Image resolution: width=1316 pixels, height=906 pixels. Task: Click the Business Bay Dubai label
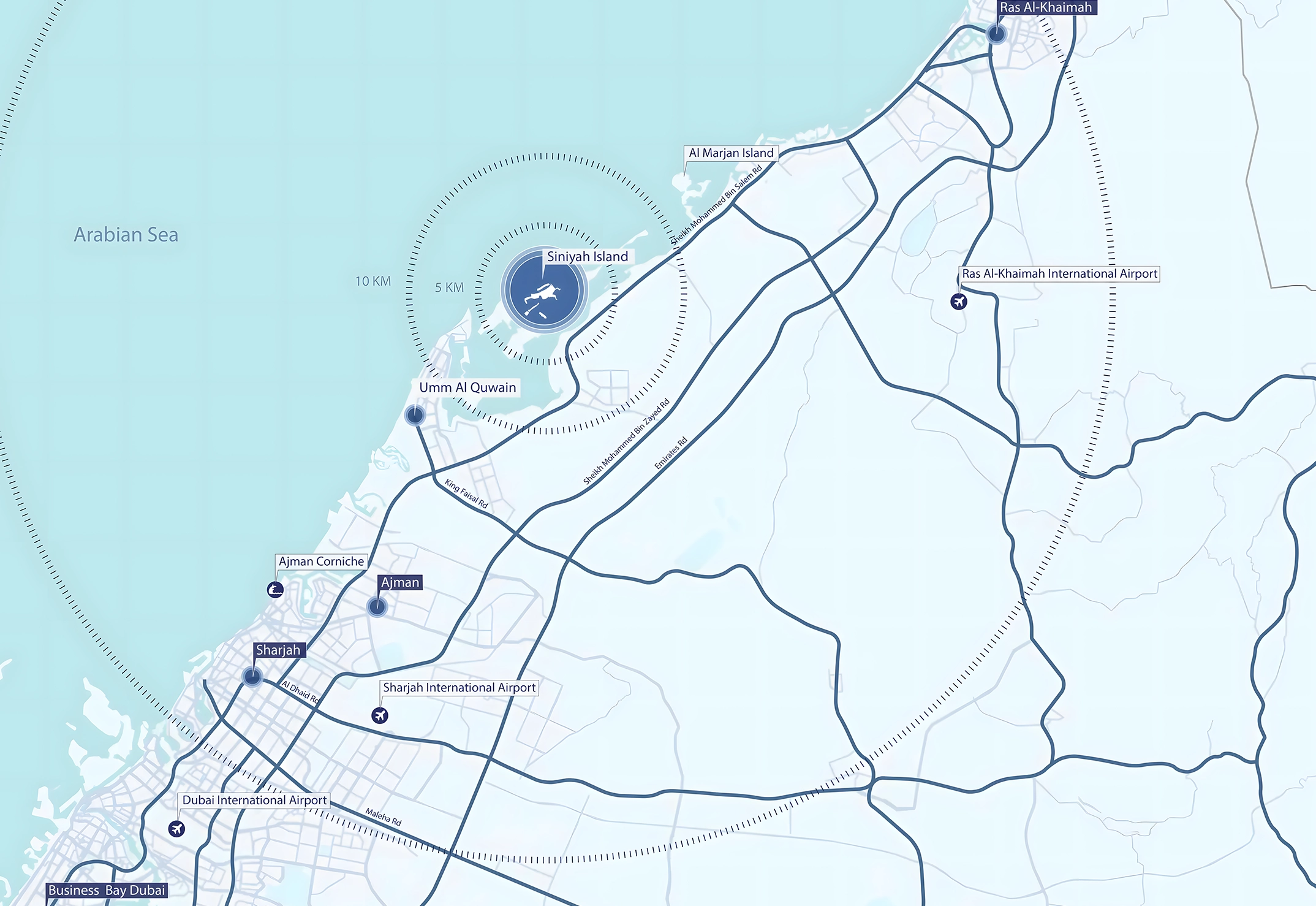coord(107,890)
